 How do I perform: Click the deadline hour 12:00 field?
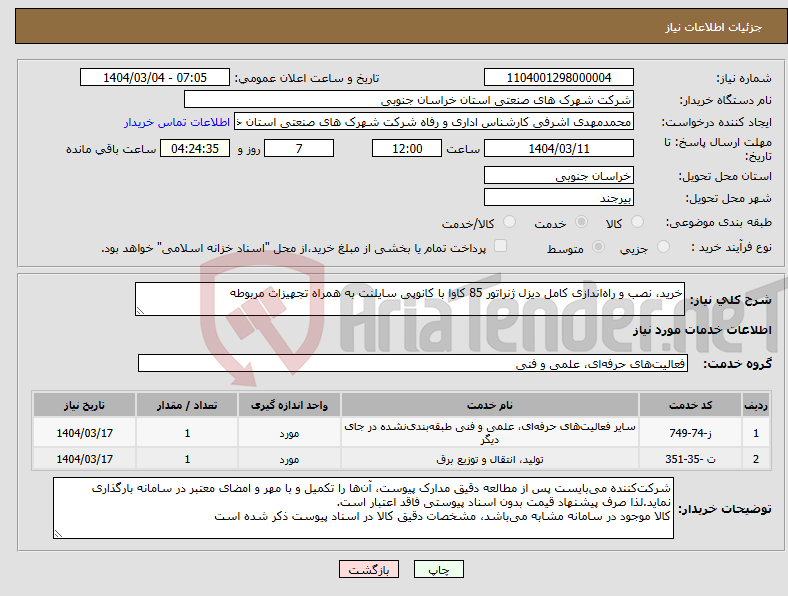407,148
